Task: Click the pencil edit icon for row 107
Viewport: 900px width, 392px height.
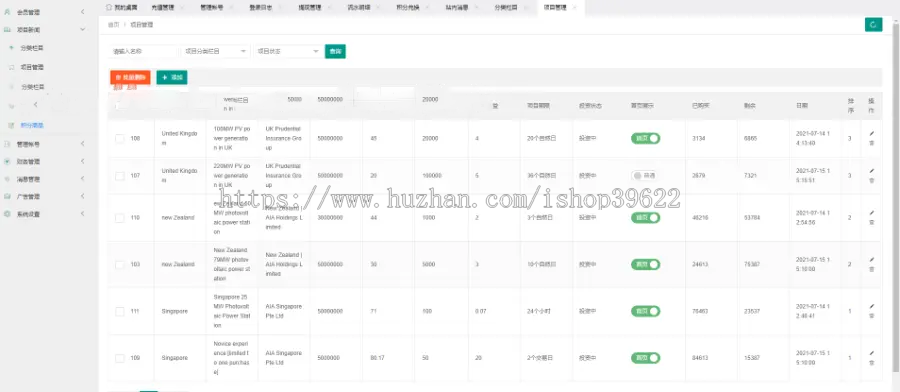Action: click(872, 170)
